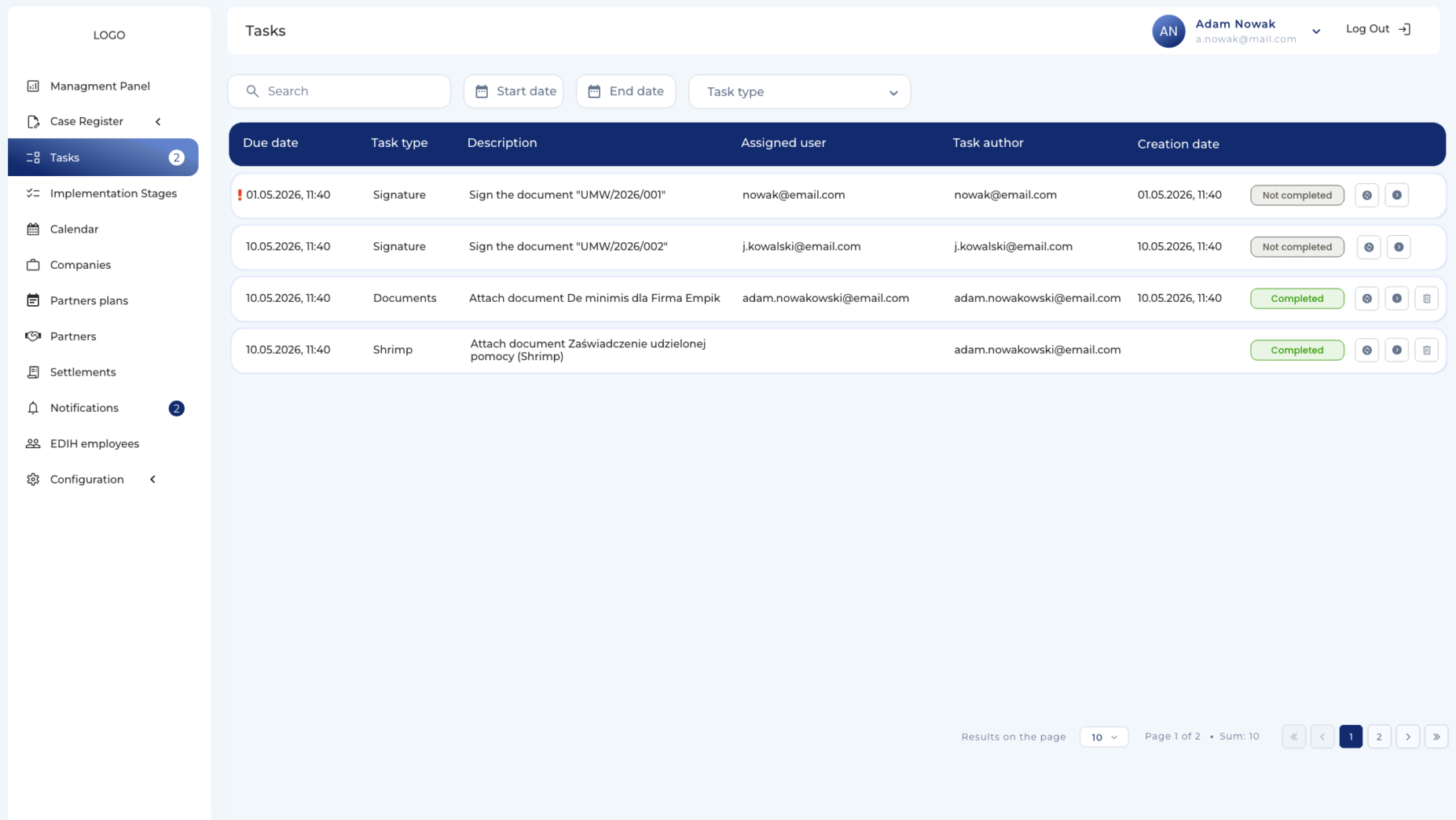Click the Configuration gear icon

[x=33, y=480]
